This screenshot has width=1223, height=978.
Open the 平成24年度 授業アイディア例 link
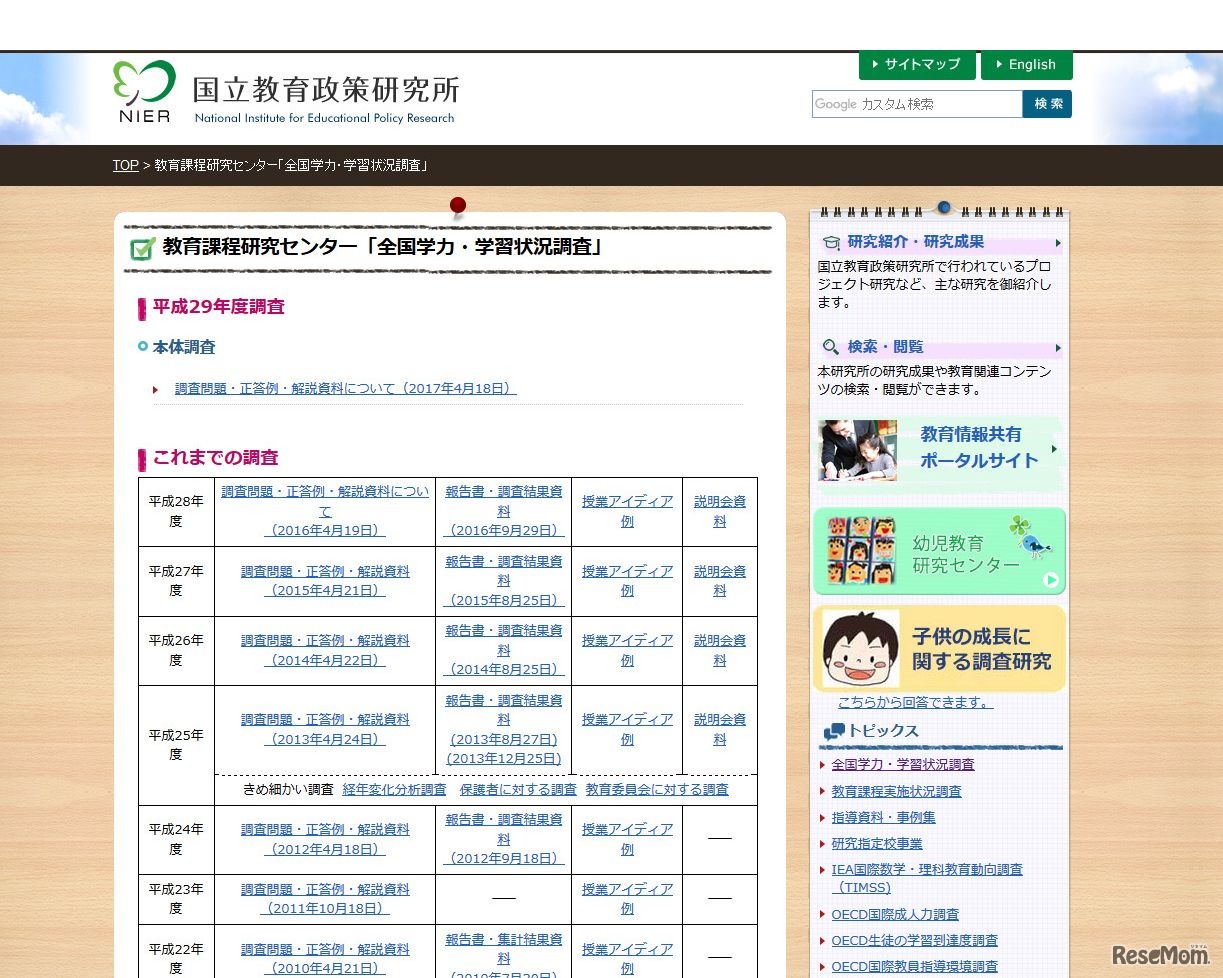click(627, 839)
